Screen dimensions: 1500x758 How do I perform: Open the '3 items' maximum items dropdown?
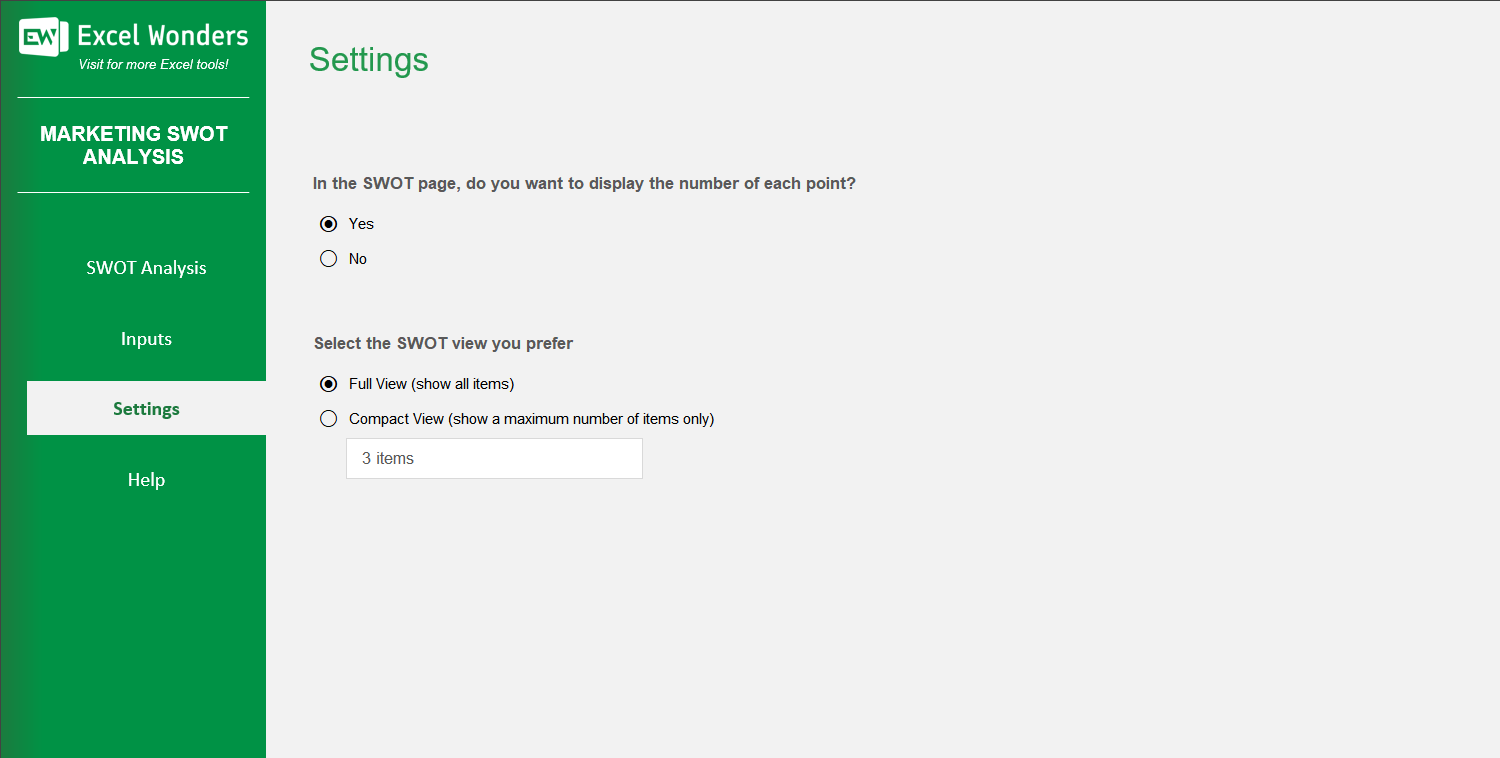click(x=494, y=458)
